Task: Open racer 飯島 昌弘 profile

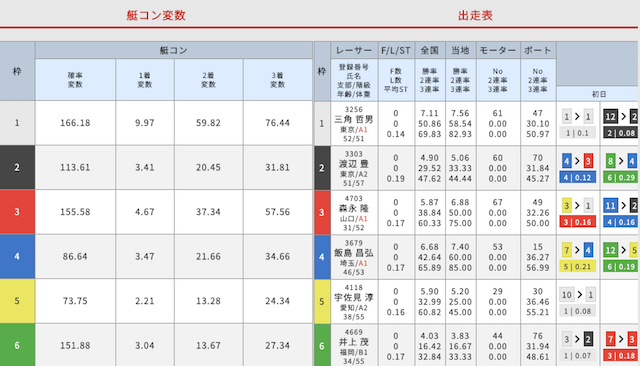Action: pos(353,253)
